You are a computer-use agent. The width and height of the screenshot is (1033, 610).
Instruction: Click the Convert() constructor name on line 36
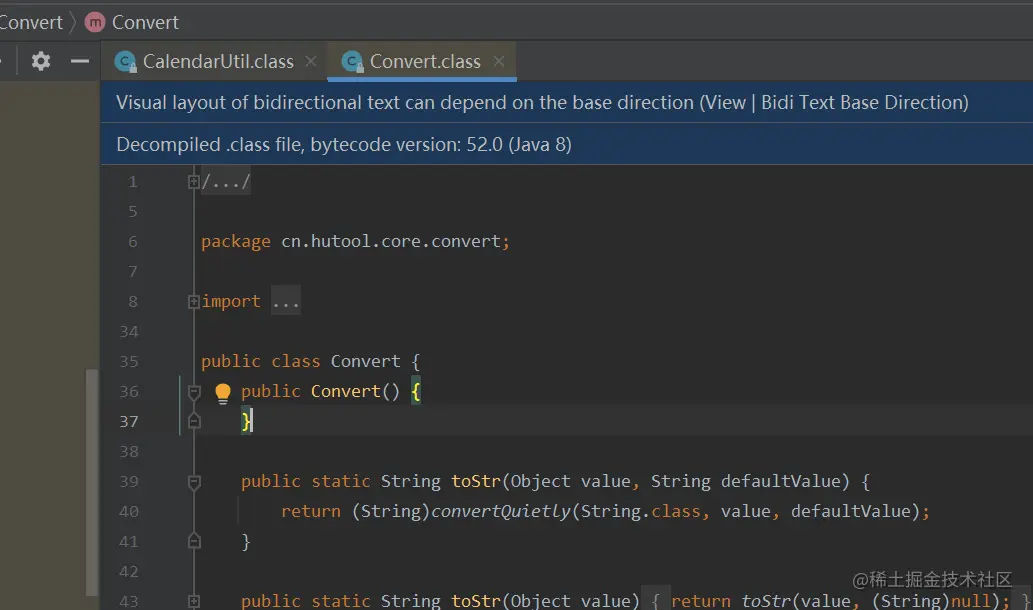click(x=345, y=391)
